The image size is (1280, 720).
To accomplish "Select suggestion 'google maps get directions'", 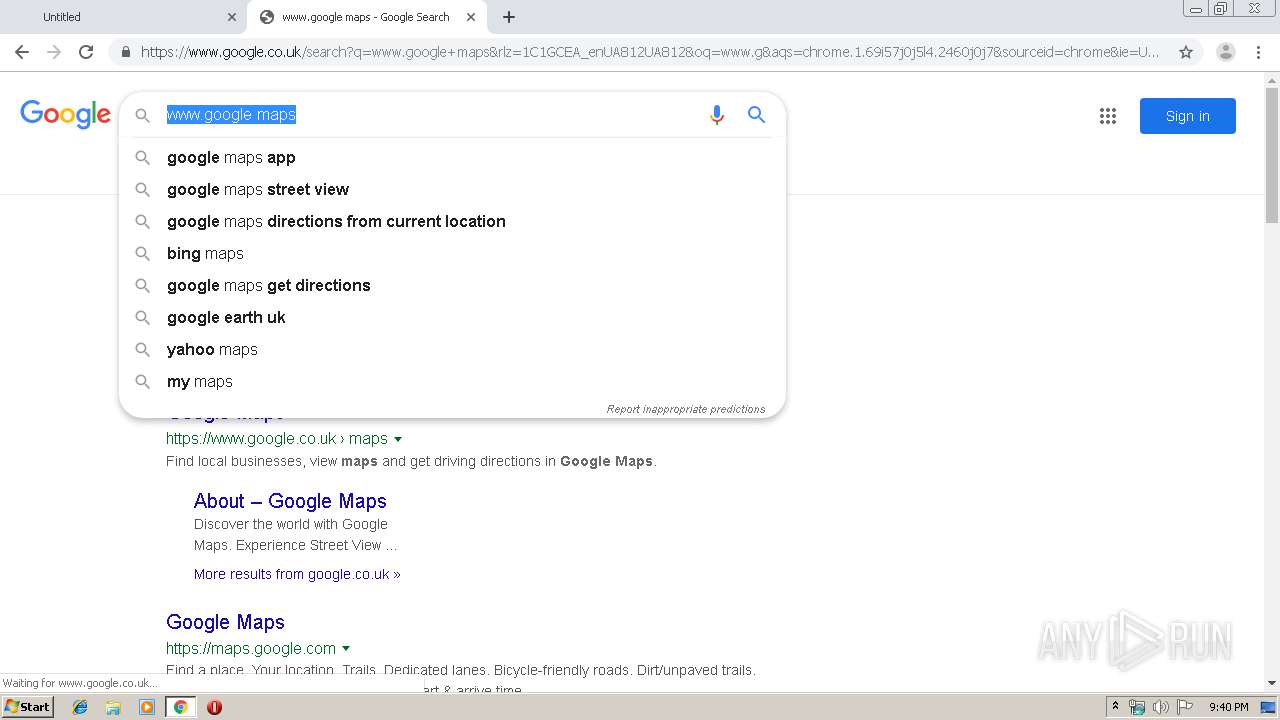I will point(452,285).
